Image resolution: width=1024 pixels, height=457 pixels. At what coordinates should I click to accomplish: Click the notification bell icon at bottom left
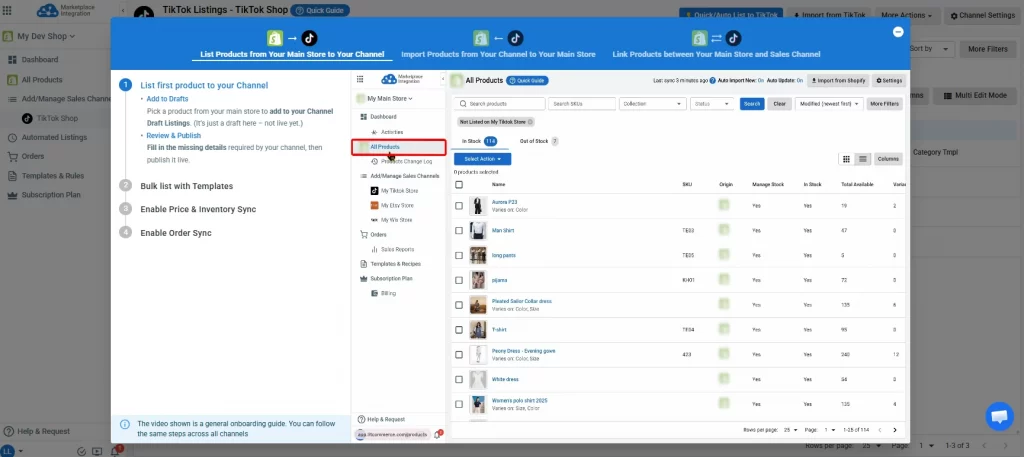[x=115, y=450]
